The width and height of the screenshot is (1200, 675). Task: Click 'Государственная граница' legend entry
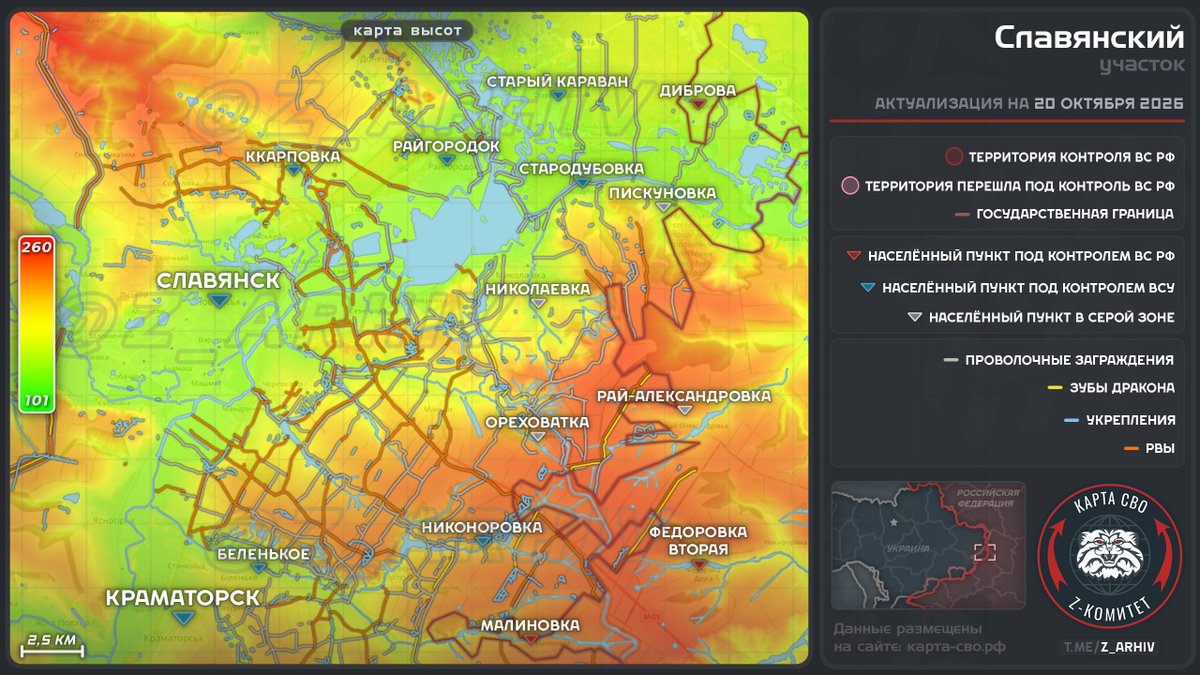coord(1074,214)
